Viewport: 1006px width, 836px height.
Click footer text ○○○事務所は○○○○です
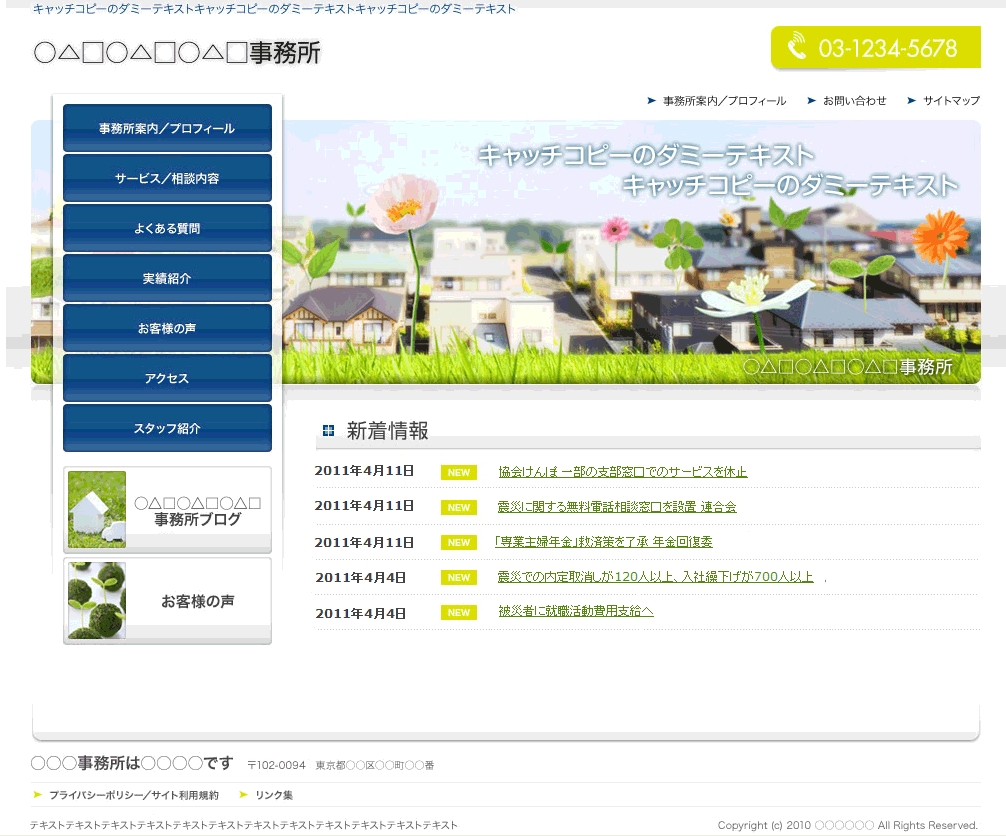point(132,763)
